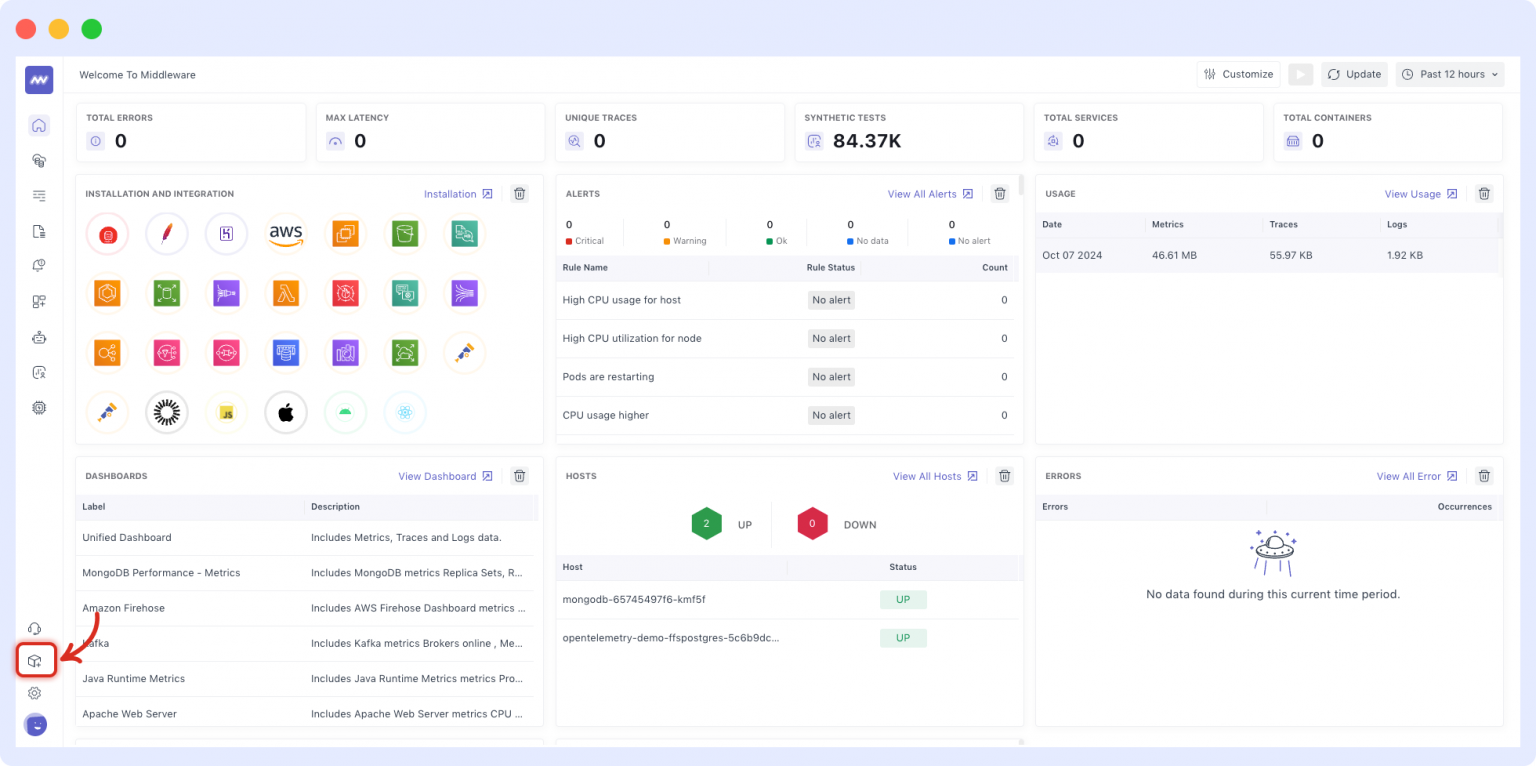Image resolution: width=1536 pixels, height=766 pixels.
Task: Click the Update button
Action: (x=1353, y=74)
